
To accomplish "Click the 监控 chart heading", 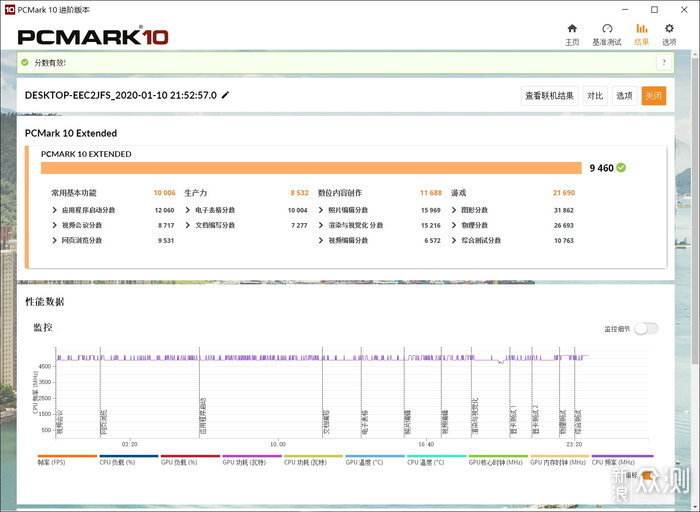I will point(43,327).
